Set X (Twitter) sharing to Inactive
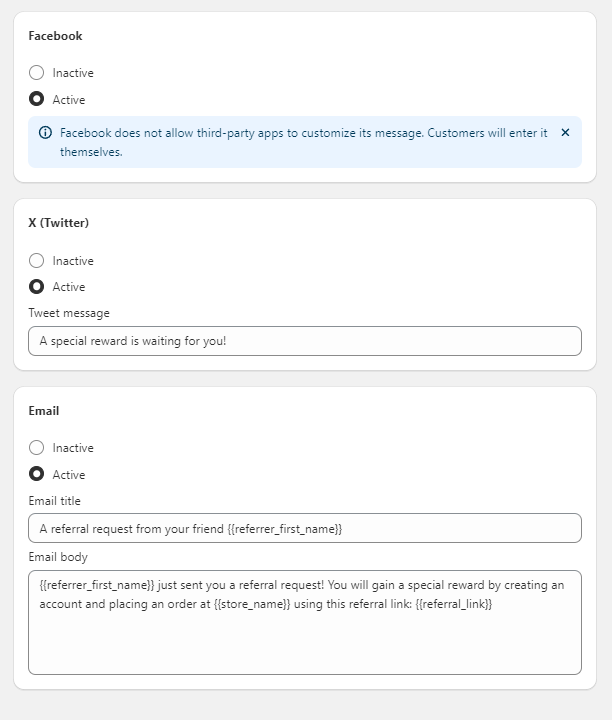612x720 pixels. 37,261
